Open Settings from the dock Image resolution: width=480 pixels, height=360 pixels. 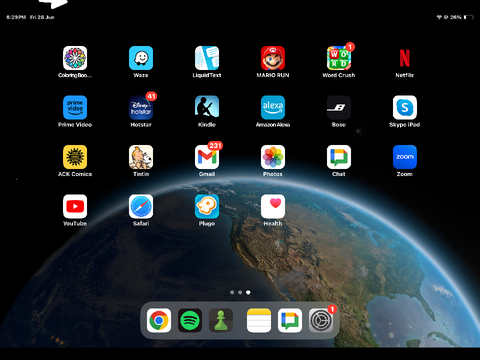pos(321,321)
